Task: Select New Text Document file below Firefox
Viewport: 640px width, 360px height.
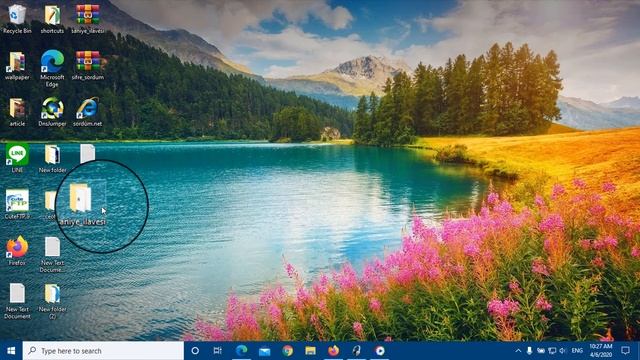Action: (x=17, y=301)
